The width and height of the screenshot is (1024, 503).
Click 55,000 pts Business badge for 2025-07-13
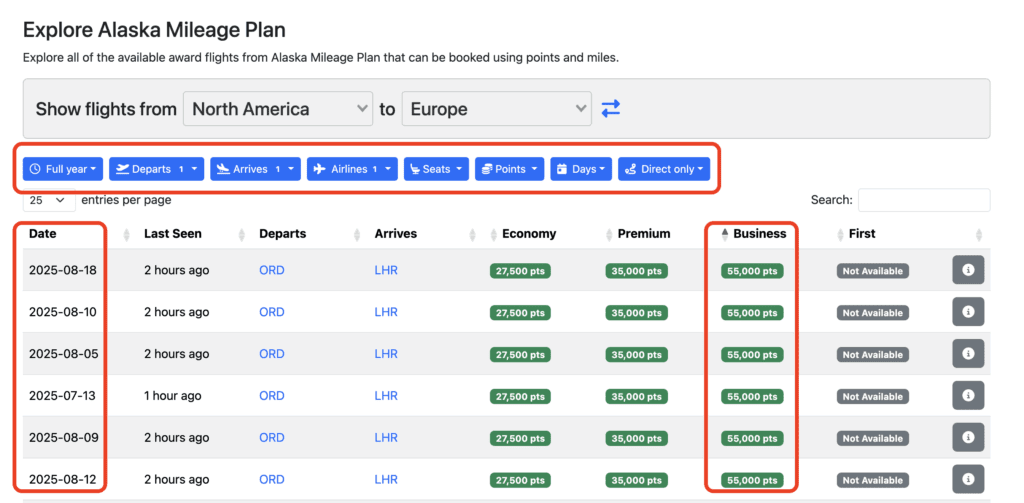[x=752, y=397]
